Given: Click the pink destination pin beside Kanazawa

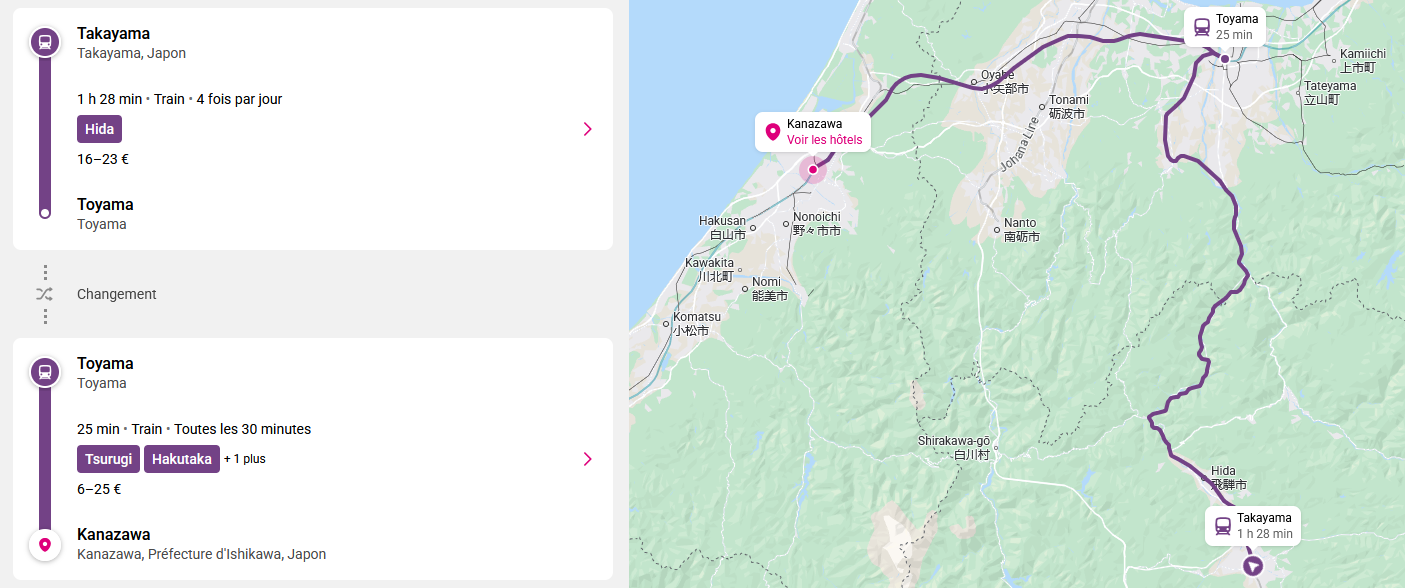Looking at the screenshot, I should click(x=44, y=545).
